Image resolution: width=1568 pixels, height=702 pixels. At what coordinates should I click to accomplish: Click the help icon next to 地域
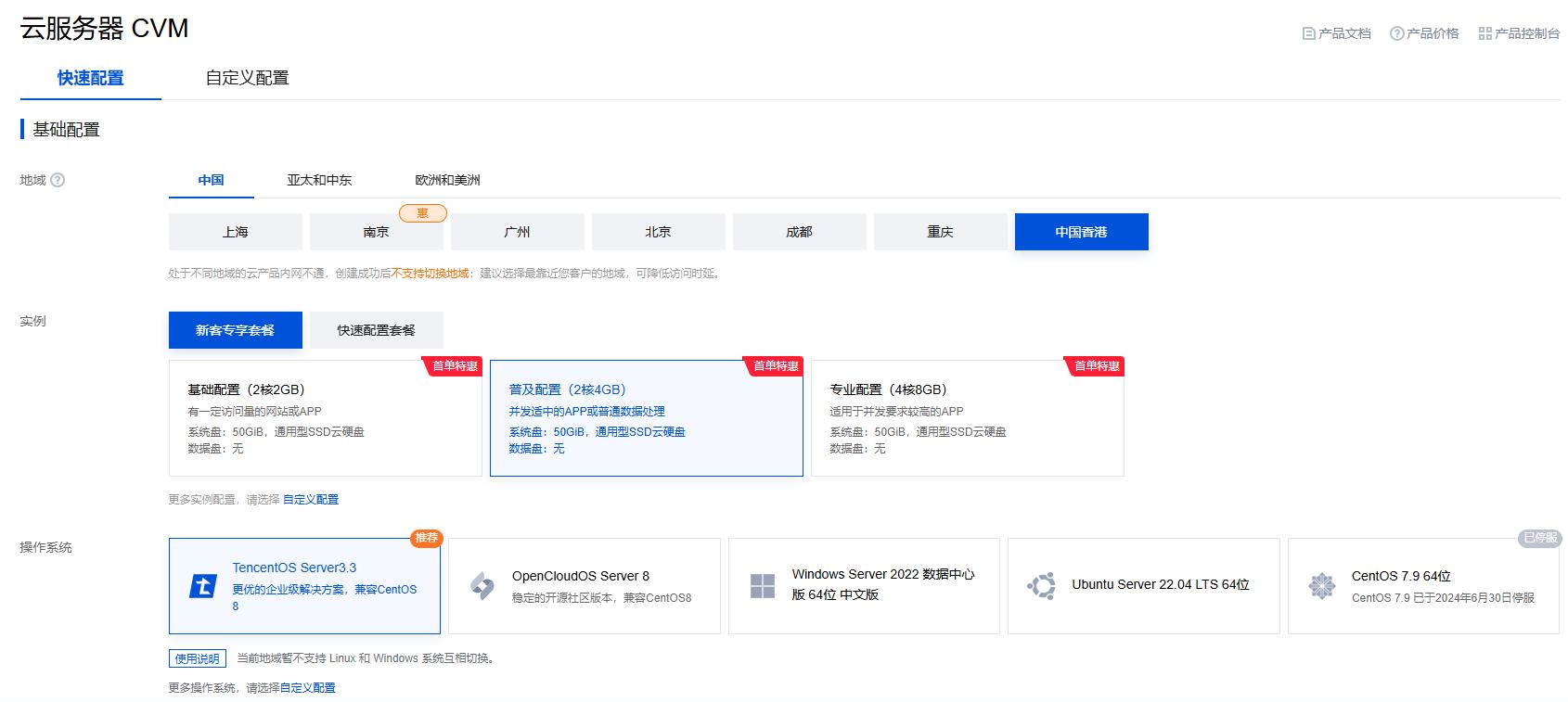(58, 180)
